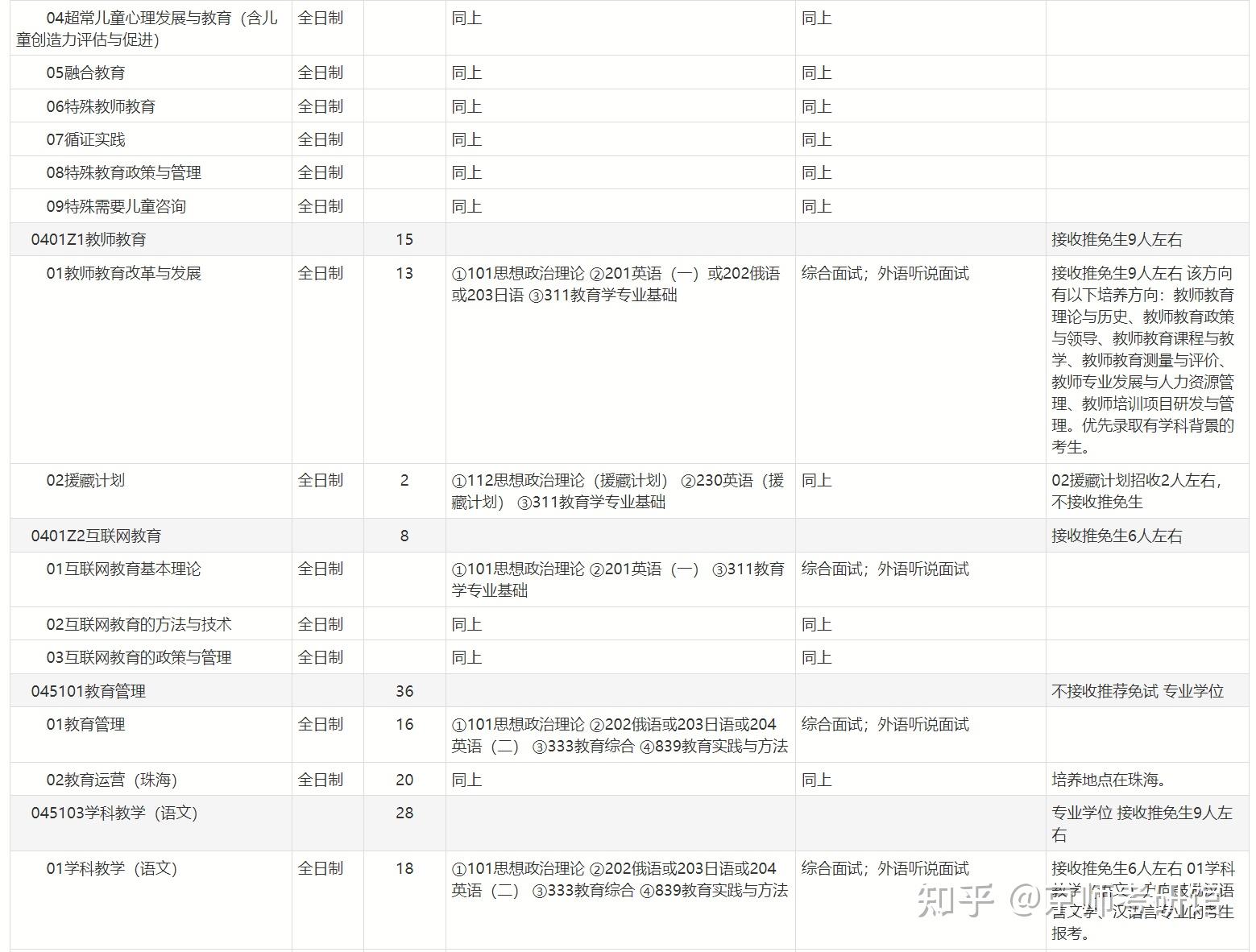Click major heading '045103学科教学（语文)'

[114, 813]
